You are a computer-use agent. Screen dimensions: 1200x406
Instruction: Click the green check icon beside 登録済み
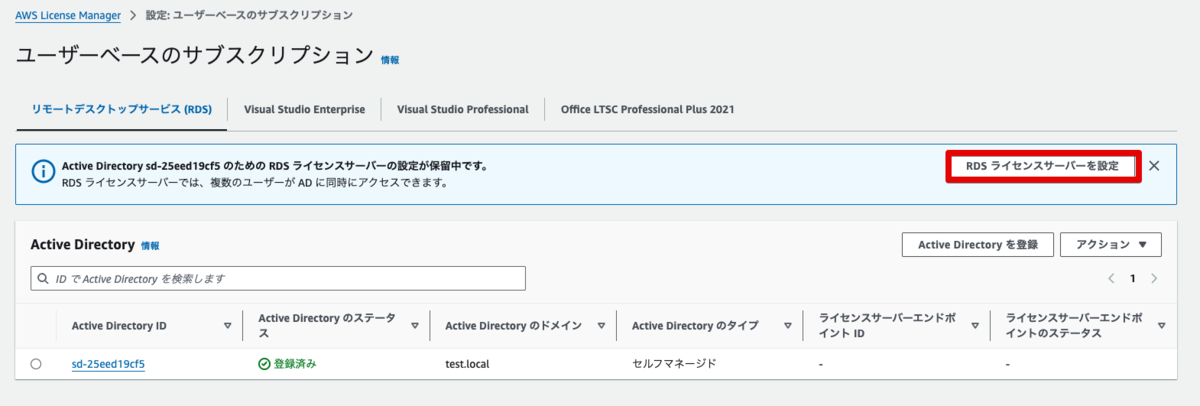(x=264, y=364)
